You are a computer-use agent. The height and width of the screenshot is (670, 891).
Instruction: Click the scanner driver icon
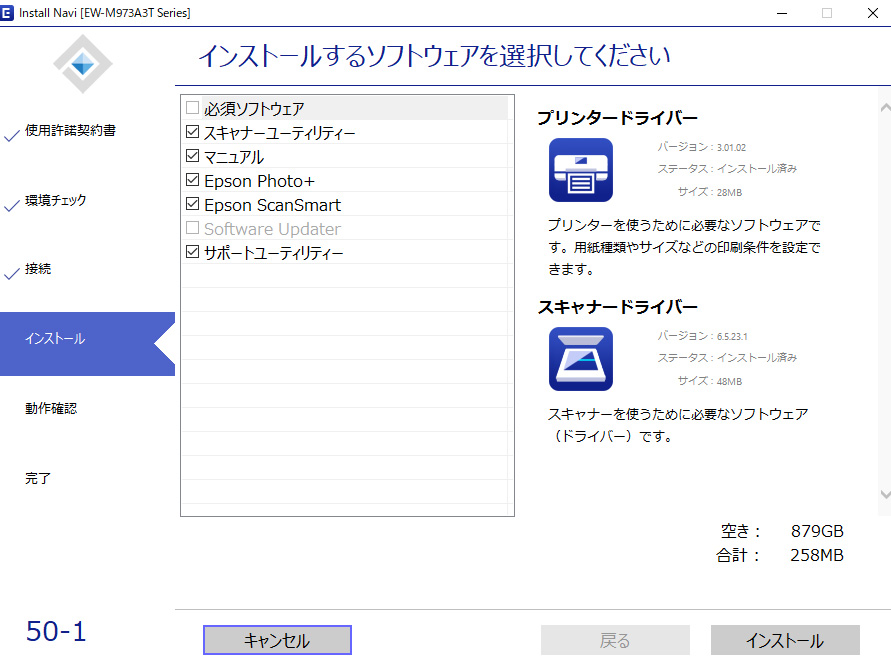(580, 359)
